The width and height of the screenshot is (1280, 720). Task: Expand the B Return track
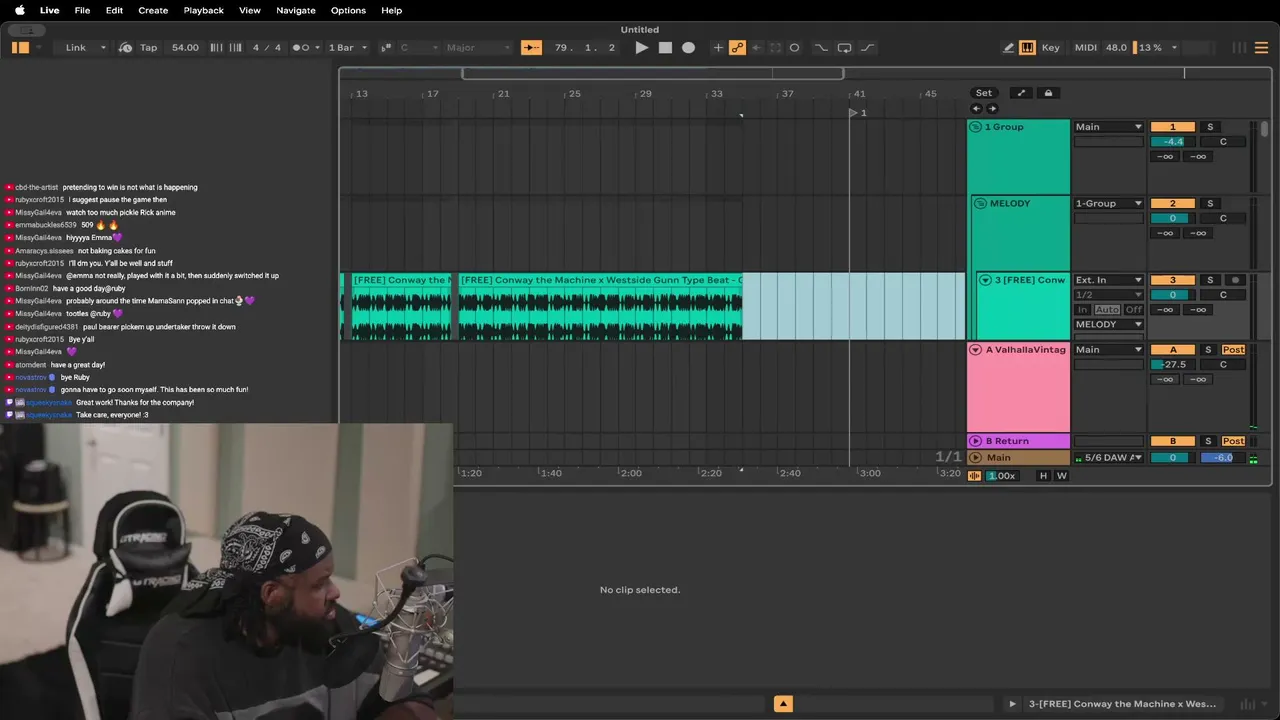click(976, 441)
